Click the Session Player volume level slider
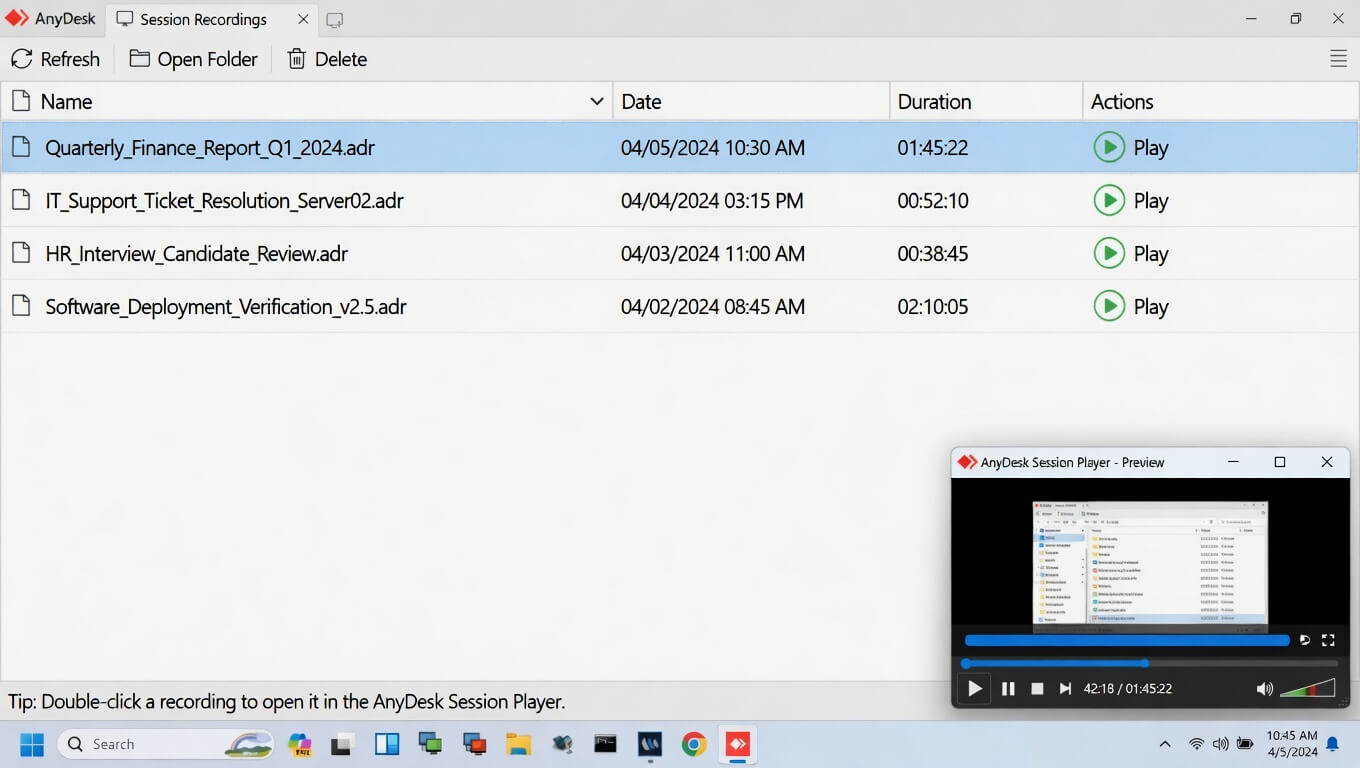 click(x=1308, y=687)
